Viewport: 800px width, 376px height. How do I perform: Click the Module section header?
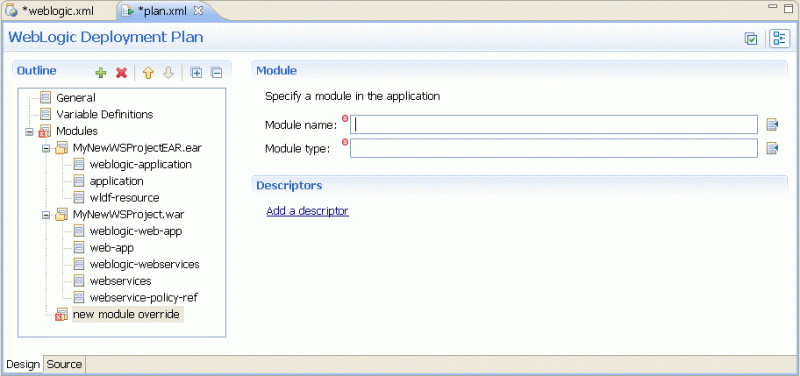click(277, 70)
